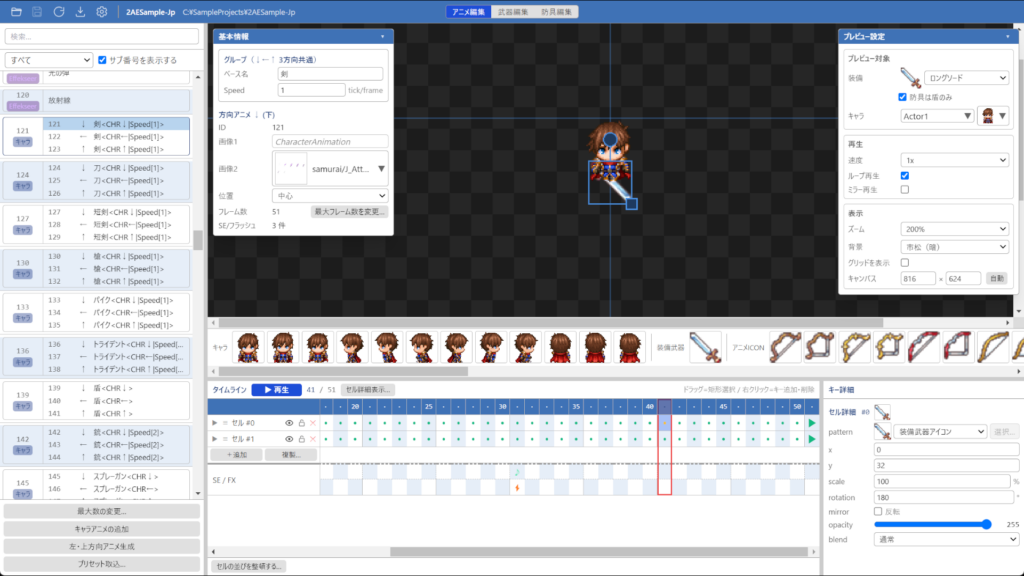Pick the equipped weapon sword icon in sprite strip

click(x=705, y=347)
